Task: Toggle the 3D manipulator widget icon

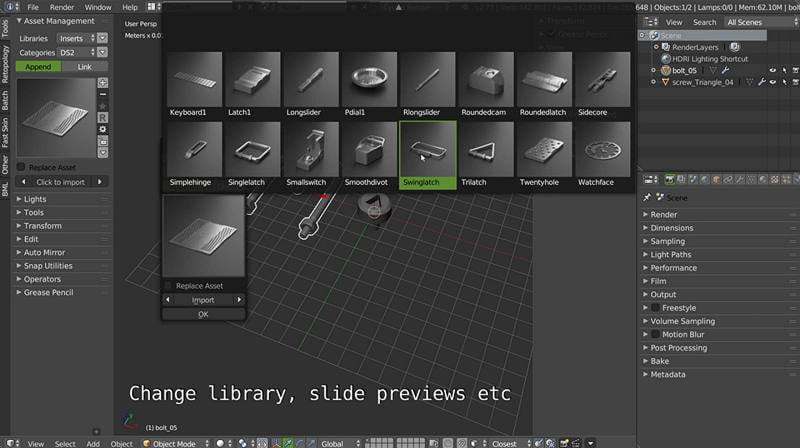Action: [276, 443]
